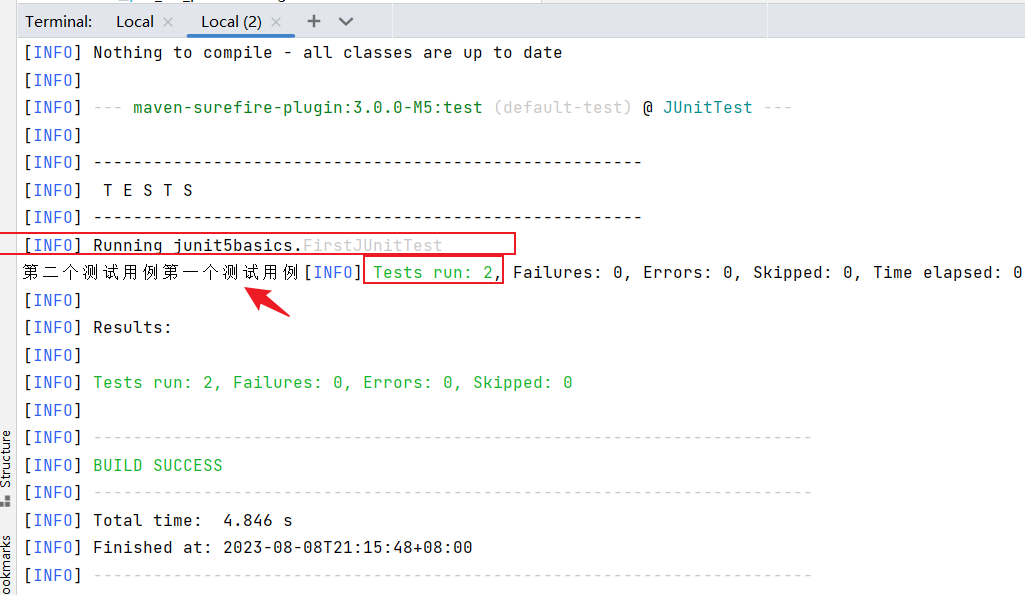
Task: Switch to the Local terminal tab
Action: [x=134, y=21]
